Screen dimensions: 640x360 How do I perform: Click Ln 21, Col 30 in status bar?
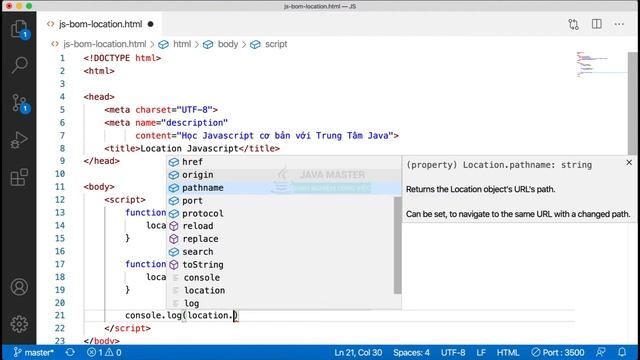[x=358, y=352]
